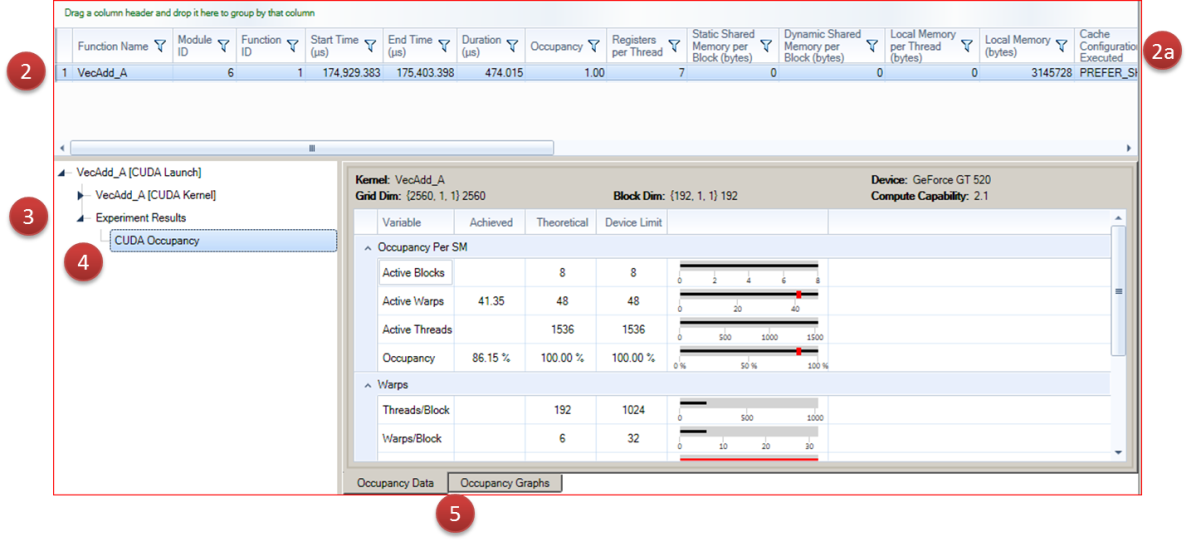Select the Occupancy Data tab
Viewport: 1201px width, 551px height.
click(395, 483)
